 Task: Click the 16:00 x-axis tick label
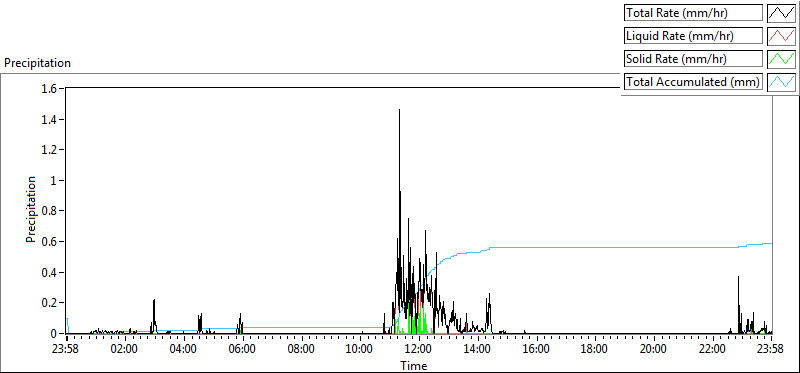tap(536, 350)
